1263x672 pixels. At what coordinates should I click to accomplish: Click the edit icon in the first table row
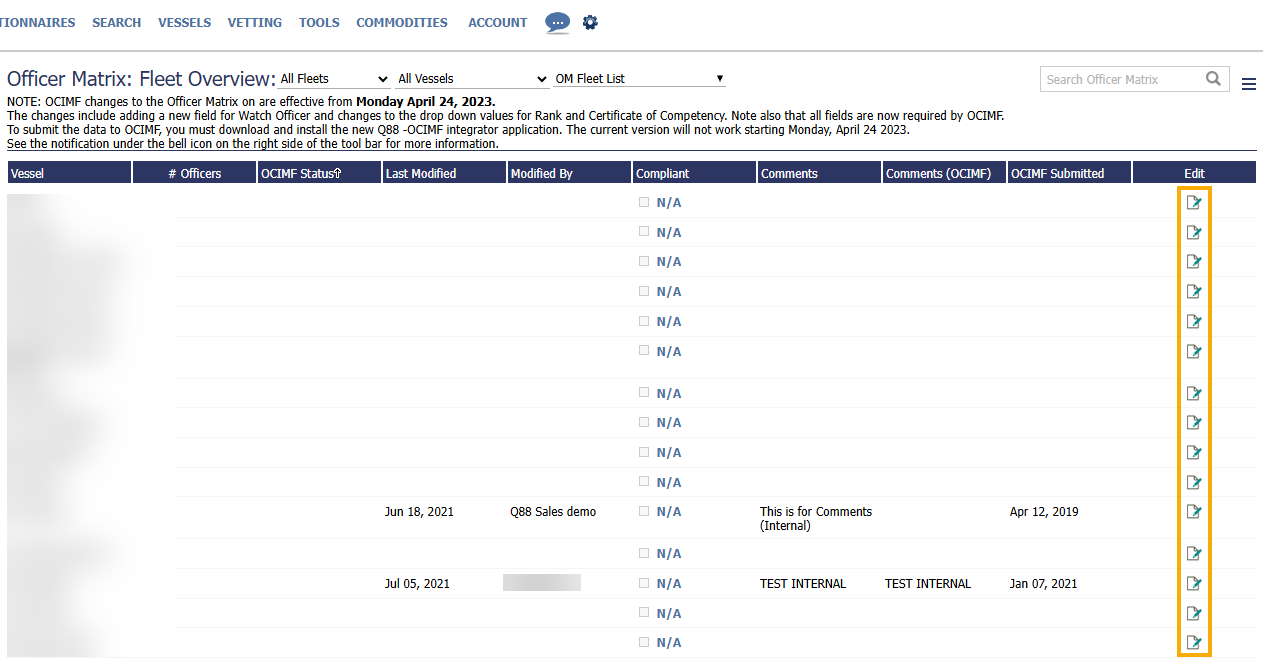1193,203
